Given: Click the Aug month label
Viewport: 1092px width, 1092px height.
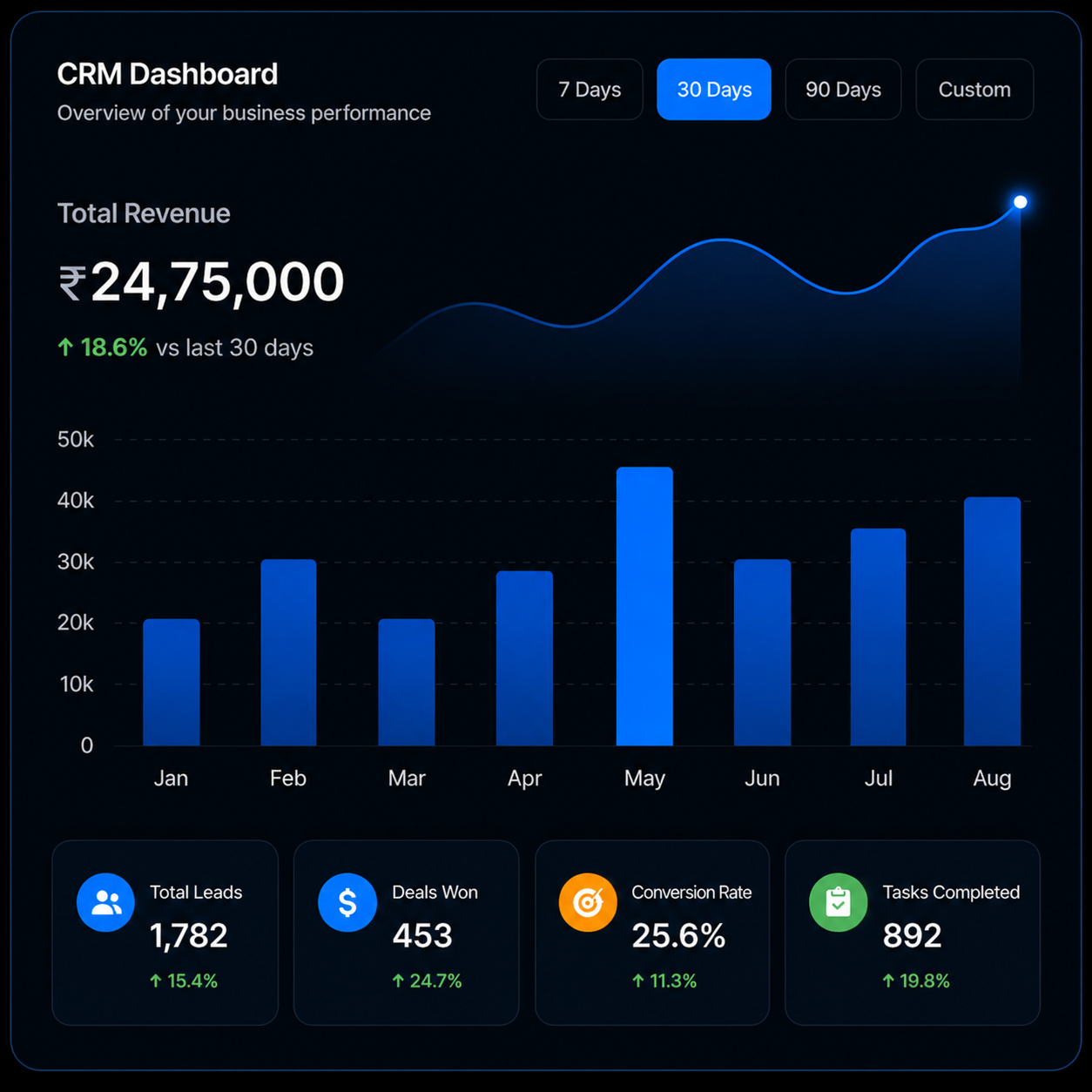Looking at the screenshot, I should (x=992, y=779).
